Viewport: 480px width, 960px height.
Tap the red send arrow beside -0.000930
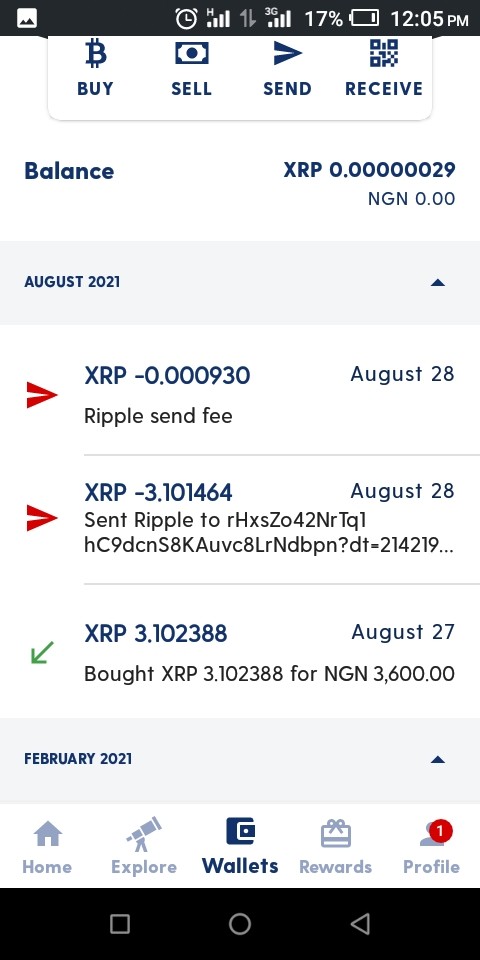click(x=42, y=395)
